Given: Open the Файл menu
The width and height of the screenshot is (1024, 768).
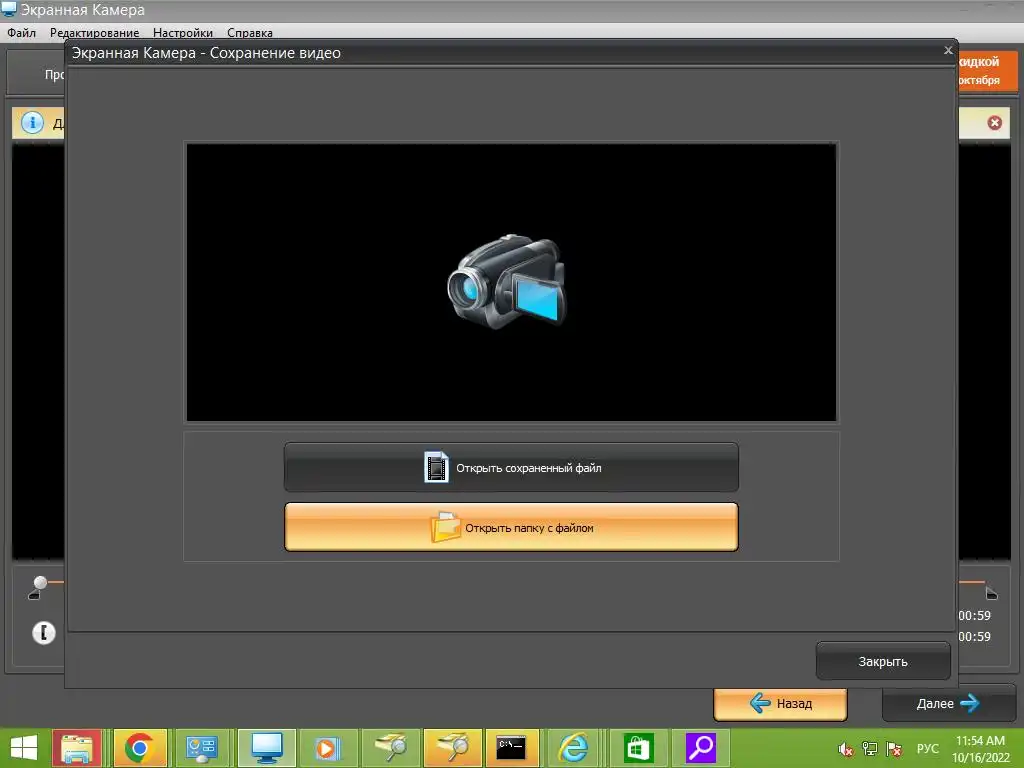Looking at the screenshot, I should pyautogui.click(x=22, y=33).
